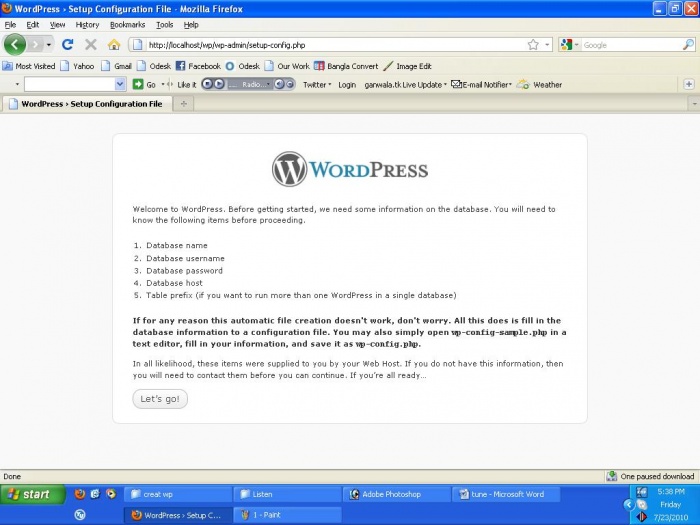Switch to Listen taskbar window
Screen dimensions: 700x525
(x=288, y=494)
